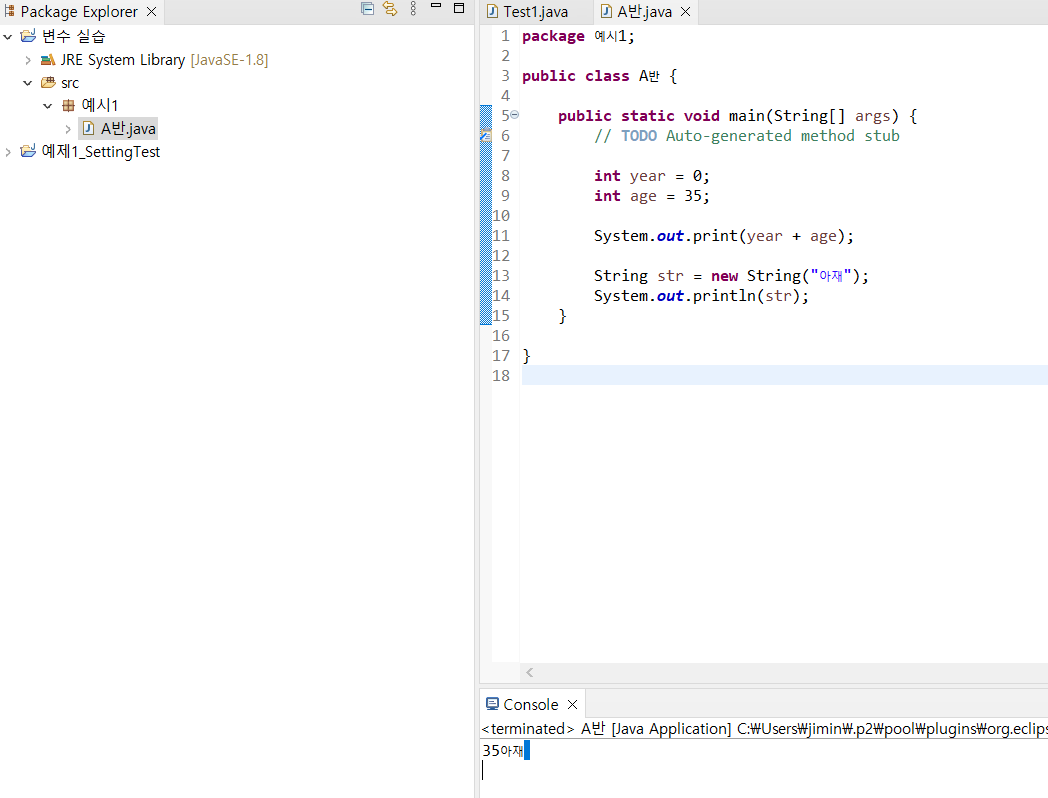Click the 변수 실습 project folder icon
Screen dimensions: 1048x798
pos(28,35)
